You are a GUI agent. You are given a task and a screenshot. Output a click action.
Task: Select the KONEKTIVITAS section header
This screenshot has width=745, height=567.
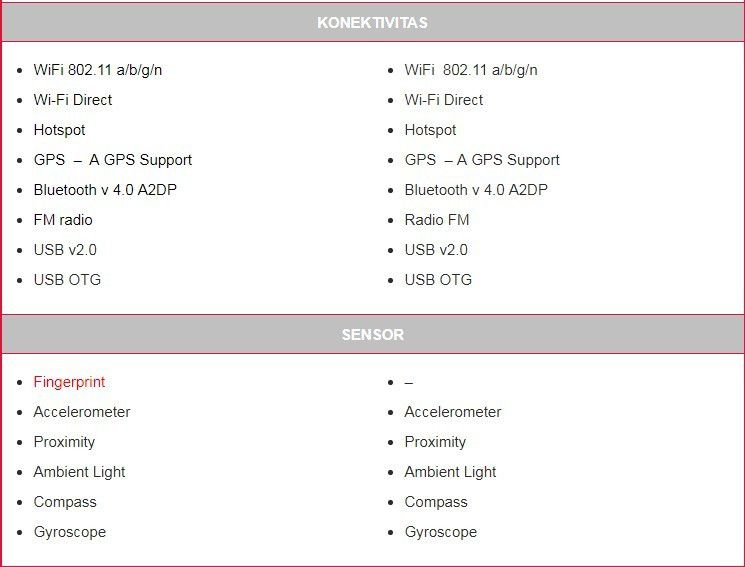(x=372, y=22)
